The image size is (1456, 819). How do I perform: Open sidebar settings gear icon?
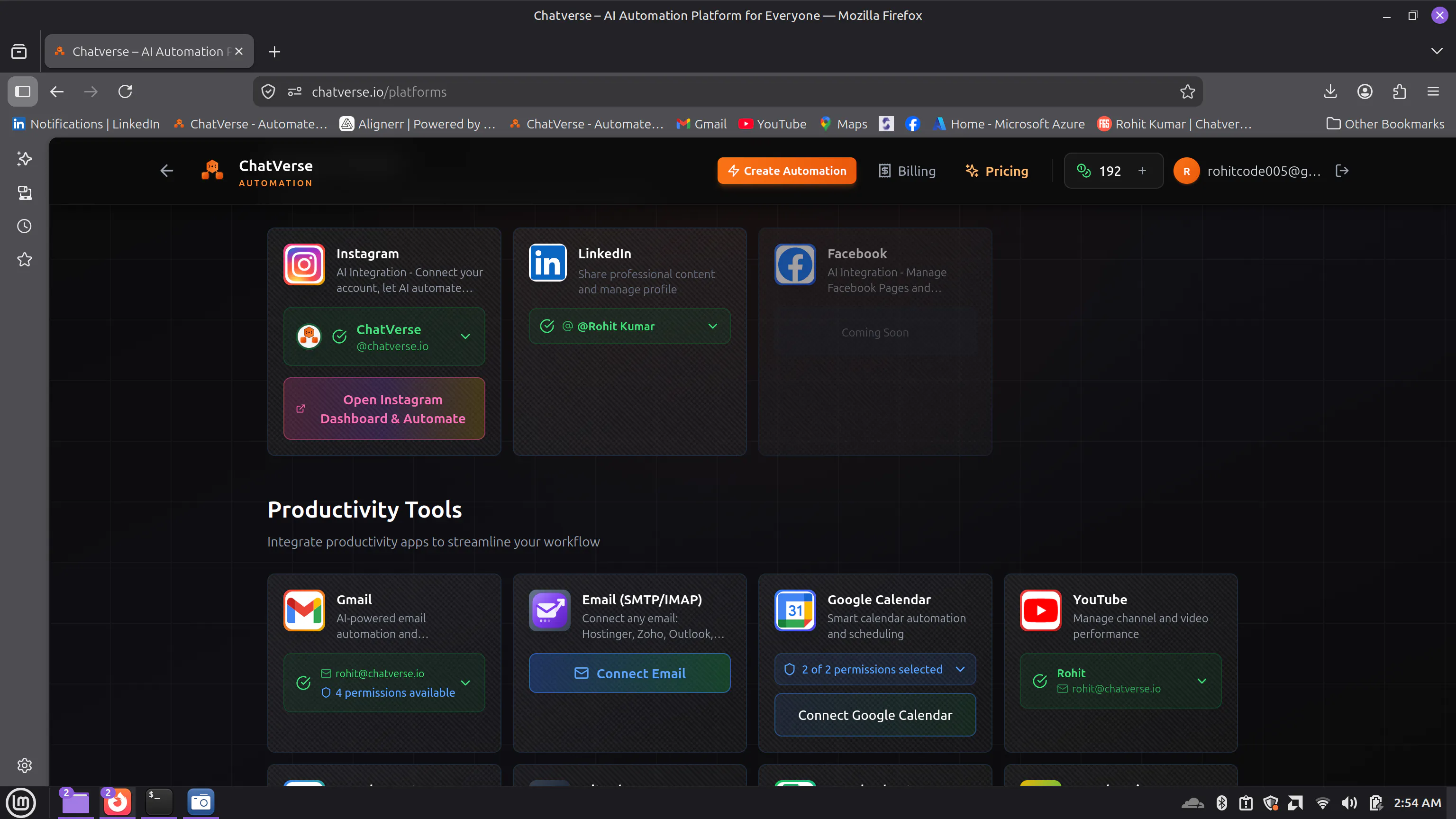point(24,765)
